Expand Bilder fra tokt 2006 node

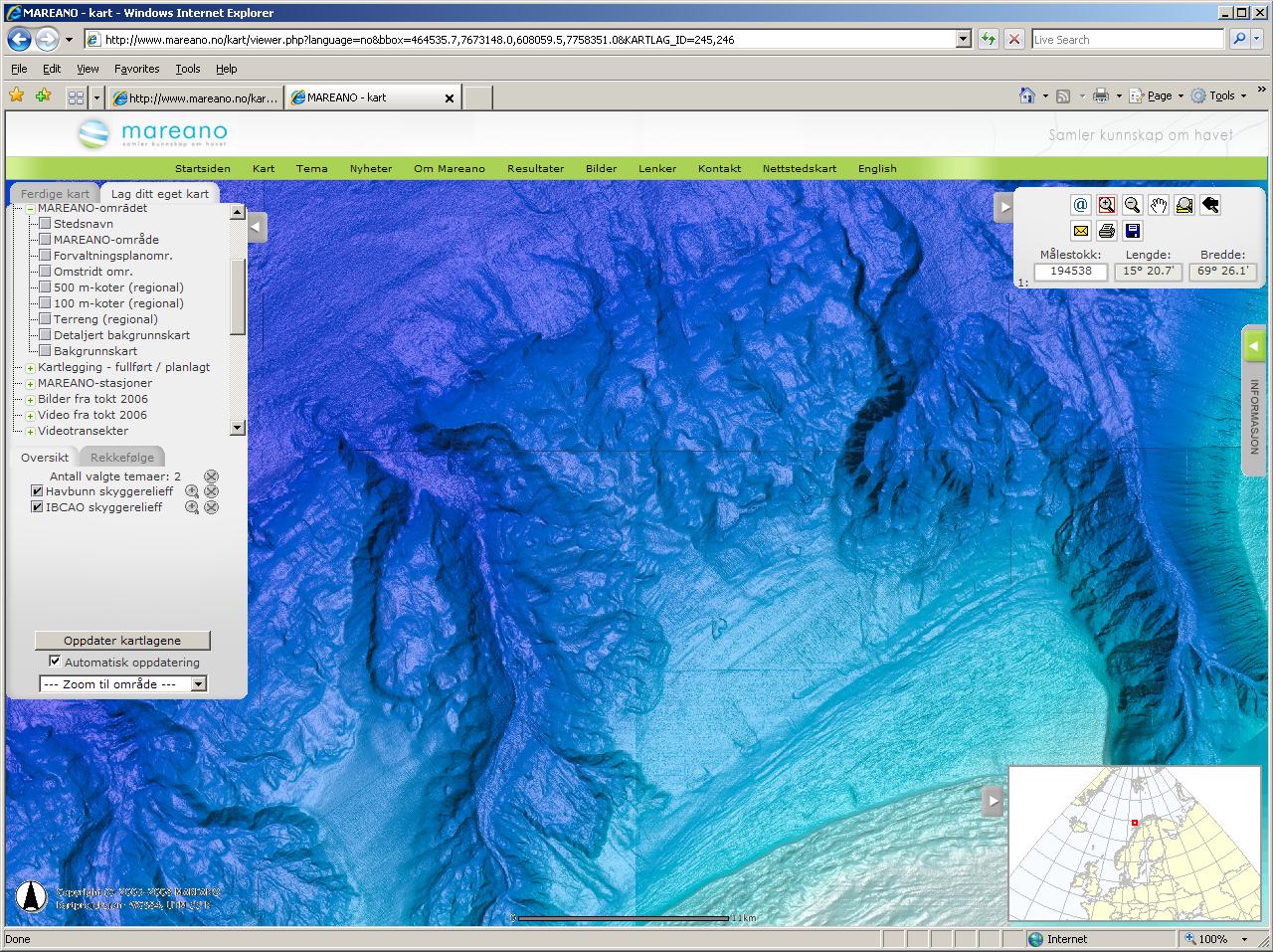[30, 400]
